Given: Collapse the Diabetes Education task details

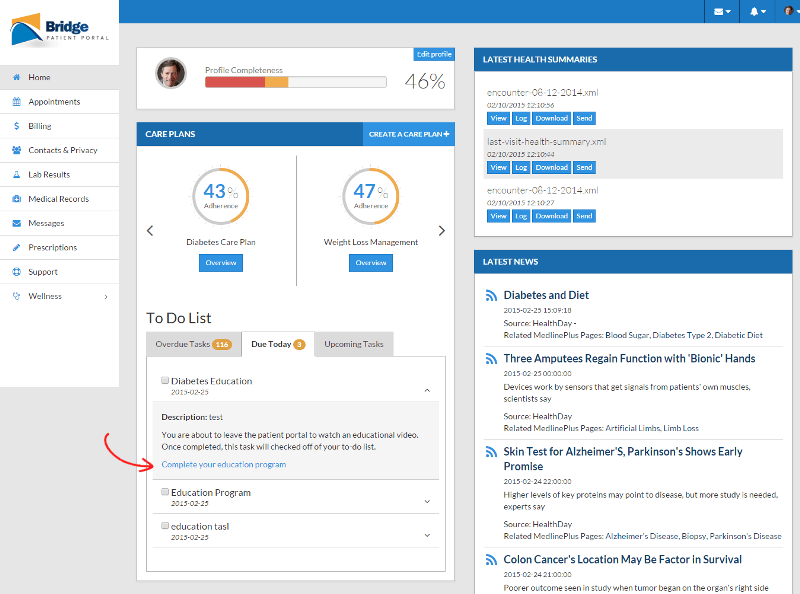Looking at the screenshot, I should click(427, 390).
